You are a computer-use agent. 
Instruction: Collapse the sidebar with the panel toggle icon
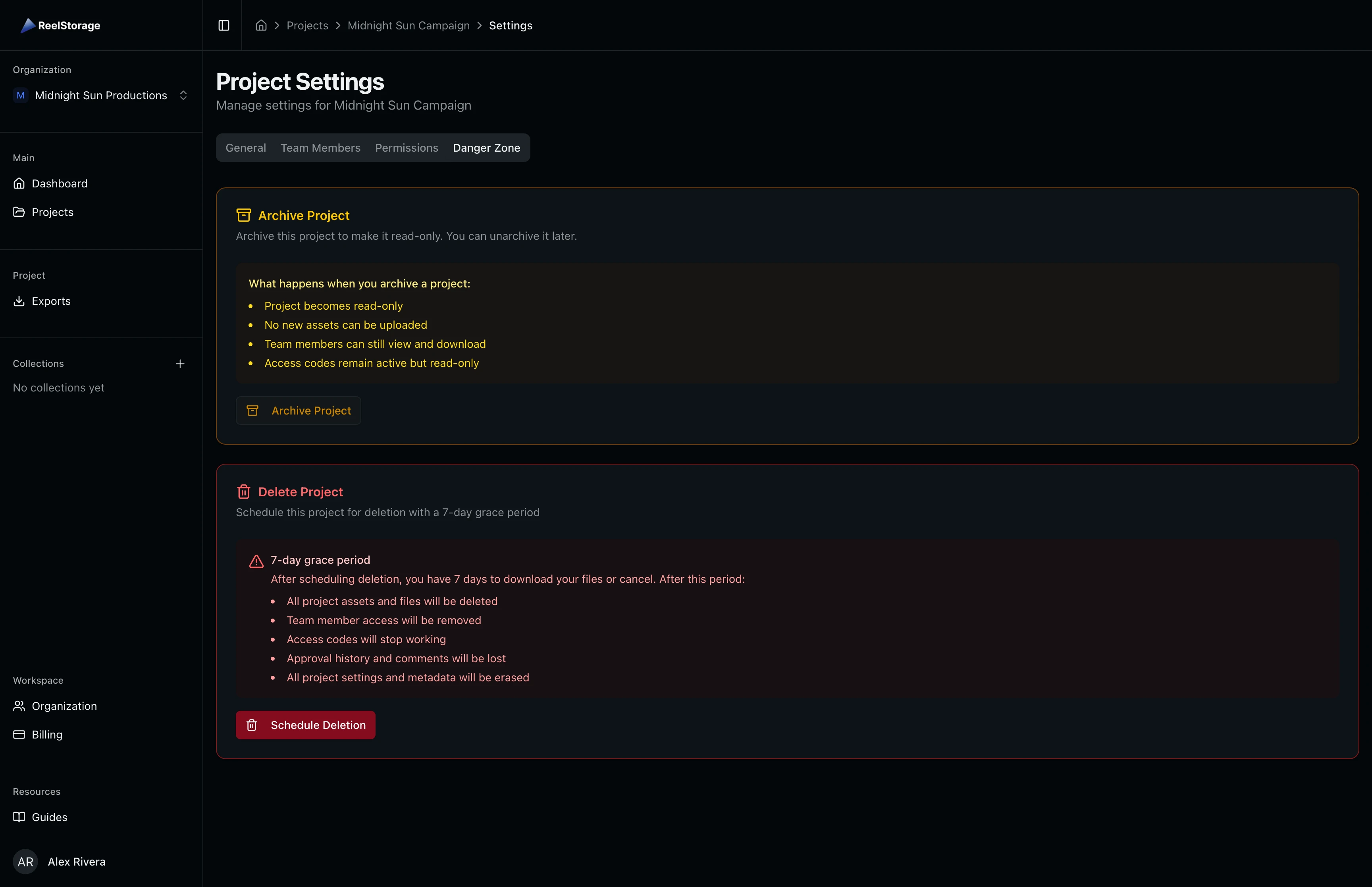pyautogui.click(x=224, y=25)
